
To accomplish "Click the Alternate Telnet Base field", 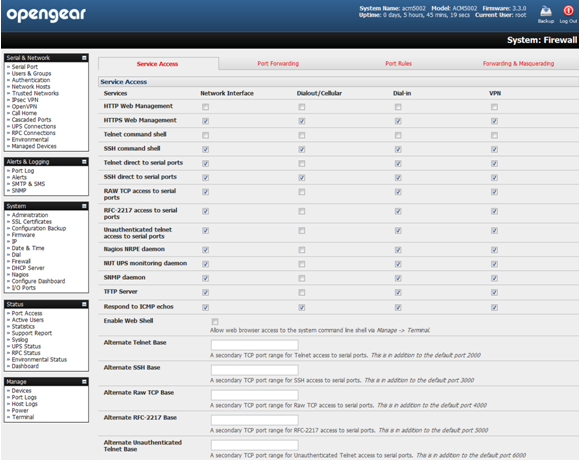I will point(254,345).
